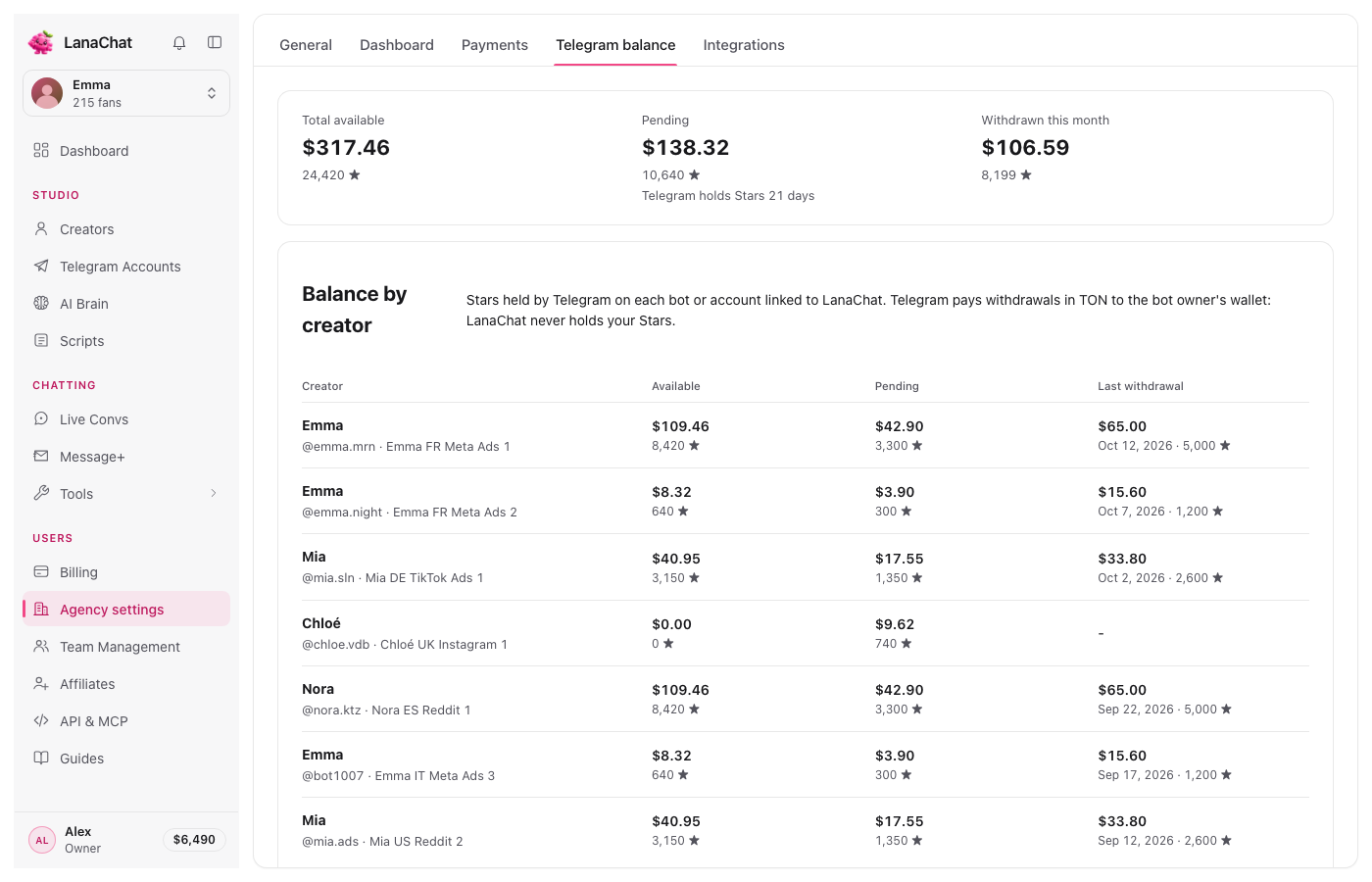Click the Creators person icon
Screen dimensions: 1372x882
click(41, 228)
